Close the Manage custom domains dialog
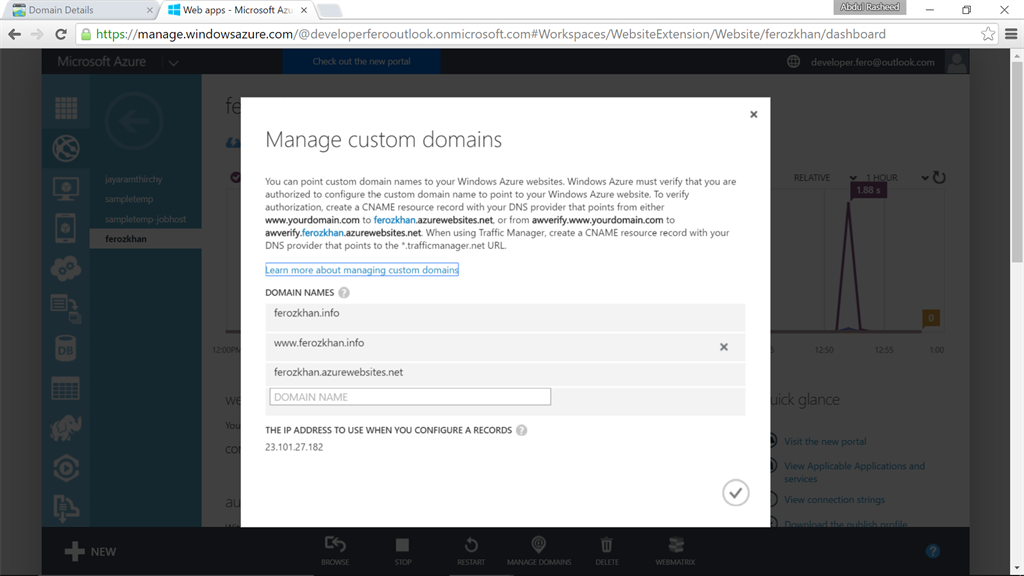 pyautogui.click(x=754, y=114)
